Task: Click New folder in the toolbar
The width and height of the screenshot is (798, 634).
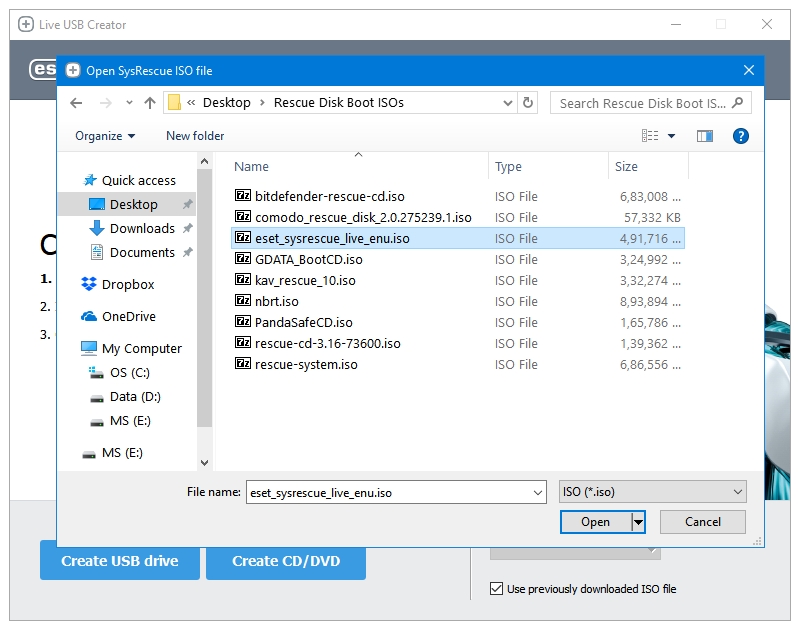Action: (x=195, y=136)
